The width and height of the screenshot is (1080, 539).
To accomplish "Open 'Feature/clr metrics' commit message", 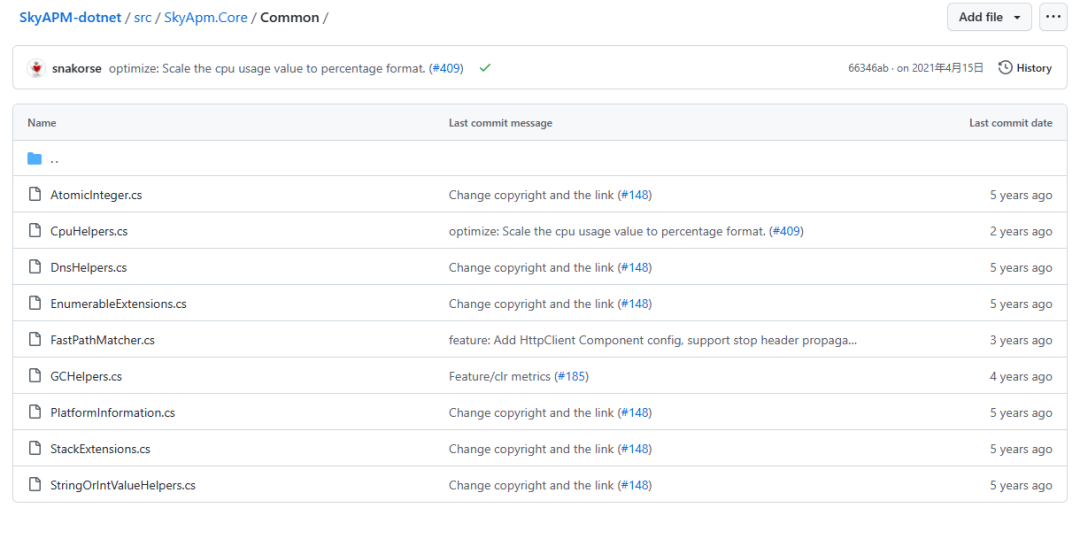I will tap(500, 377).
